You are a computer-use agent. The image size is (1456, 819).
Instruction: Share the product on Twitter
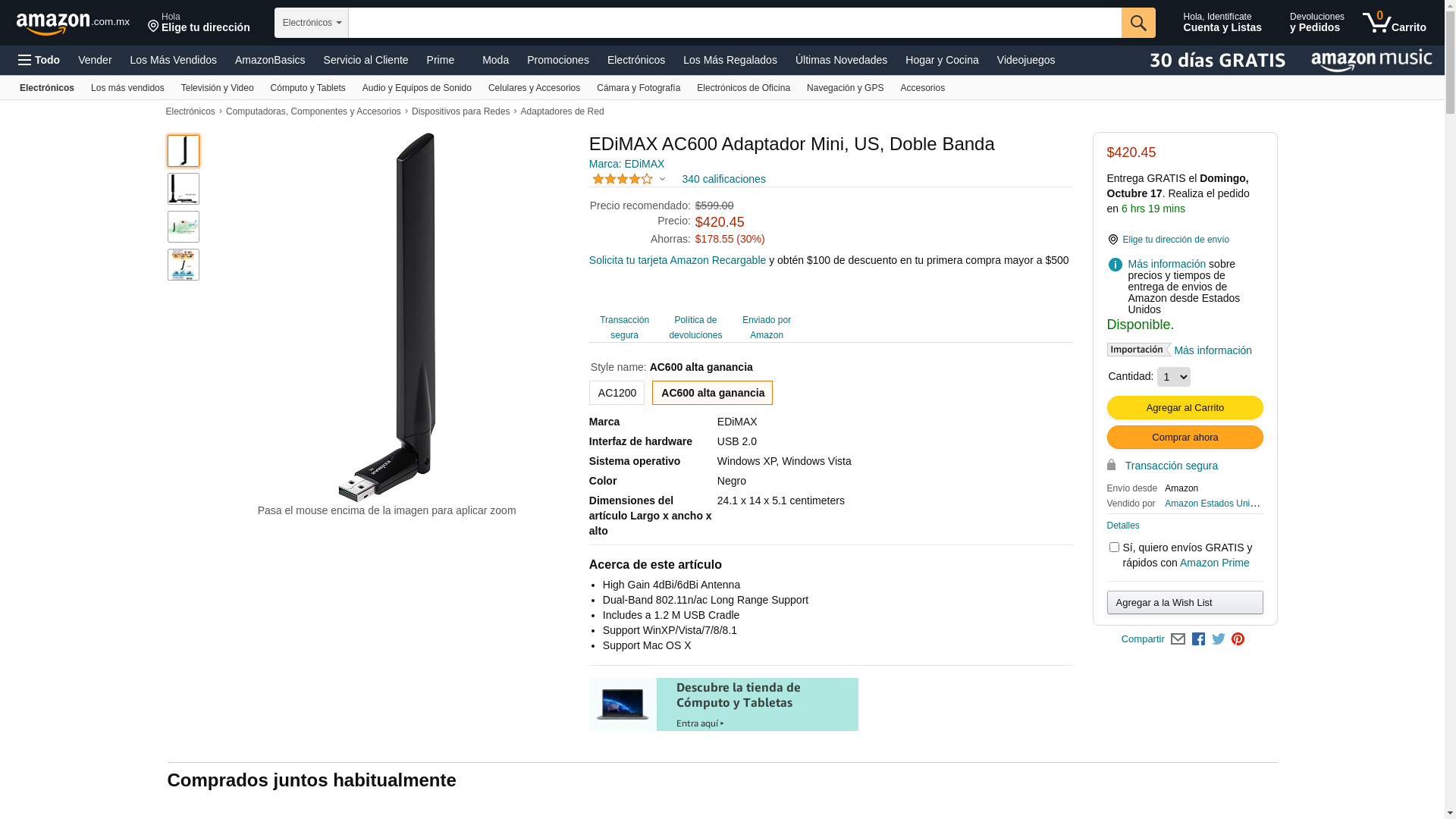click(x=1219, y=639)
